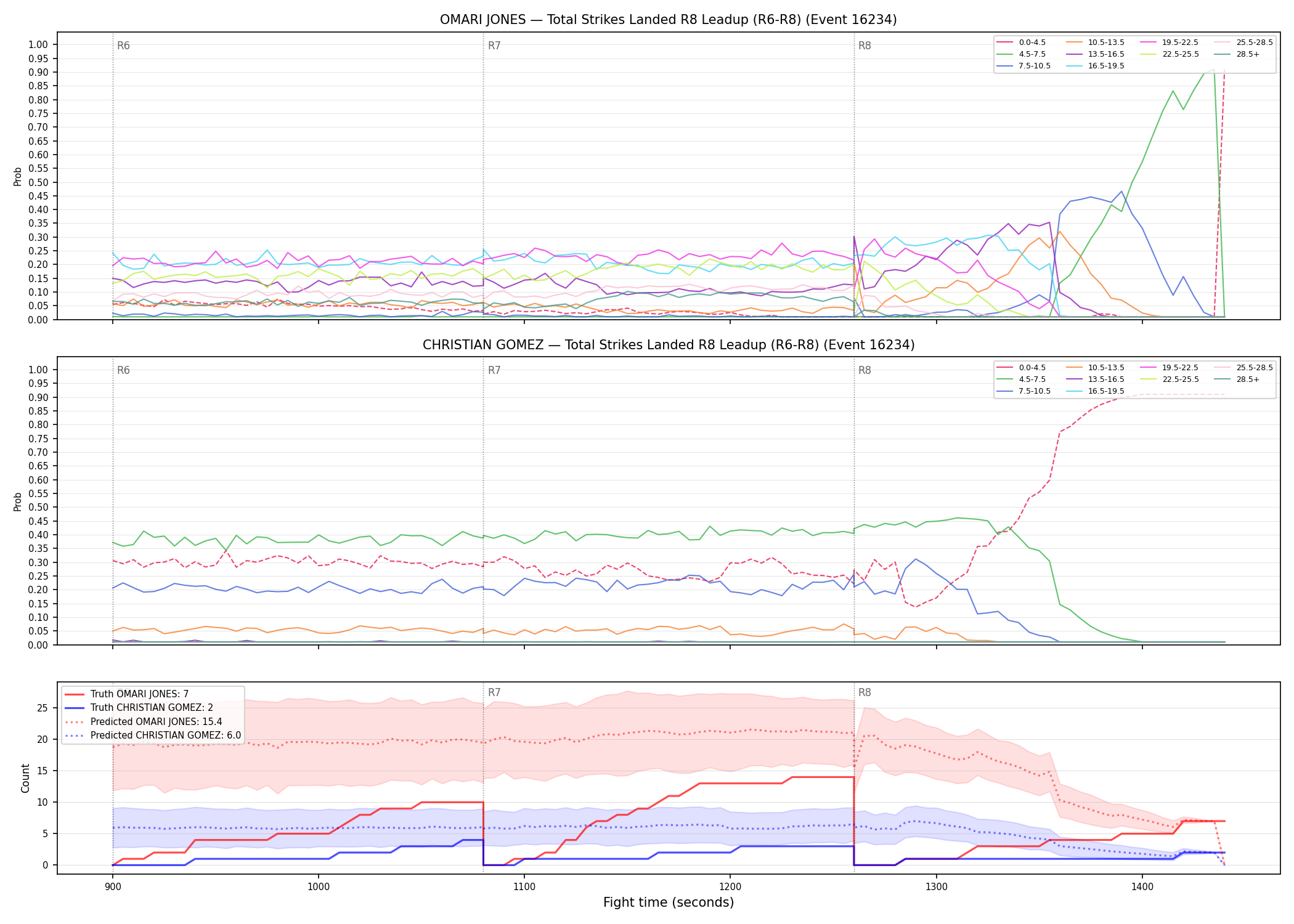Click the 1000 tick on the fight time axis
This screenshot has height=924, width=1294.
[x=319, y=887]
